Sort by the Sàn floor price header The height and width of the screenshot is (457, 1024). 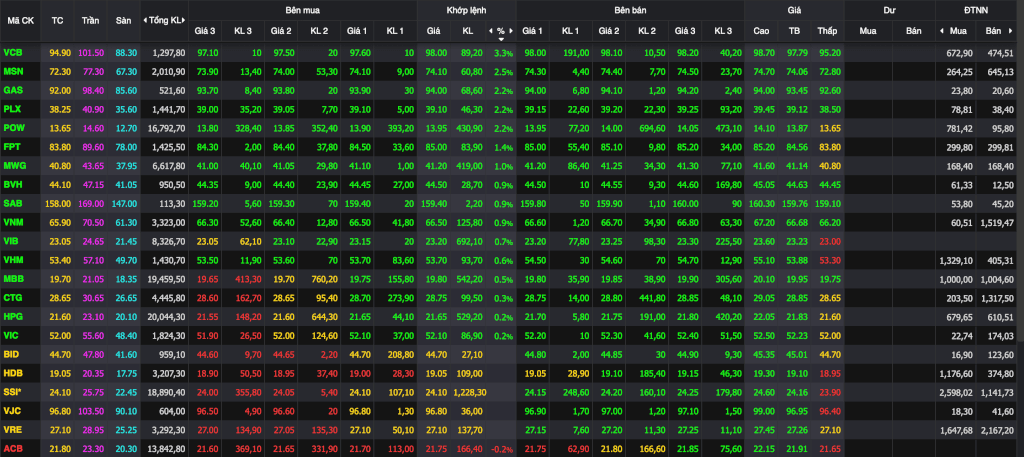[x=123, y=20]
